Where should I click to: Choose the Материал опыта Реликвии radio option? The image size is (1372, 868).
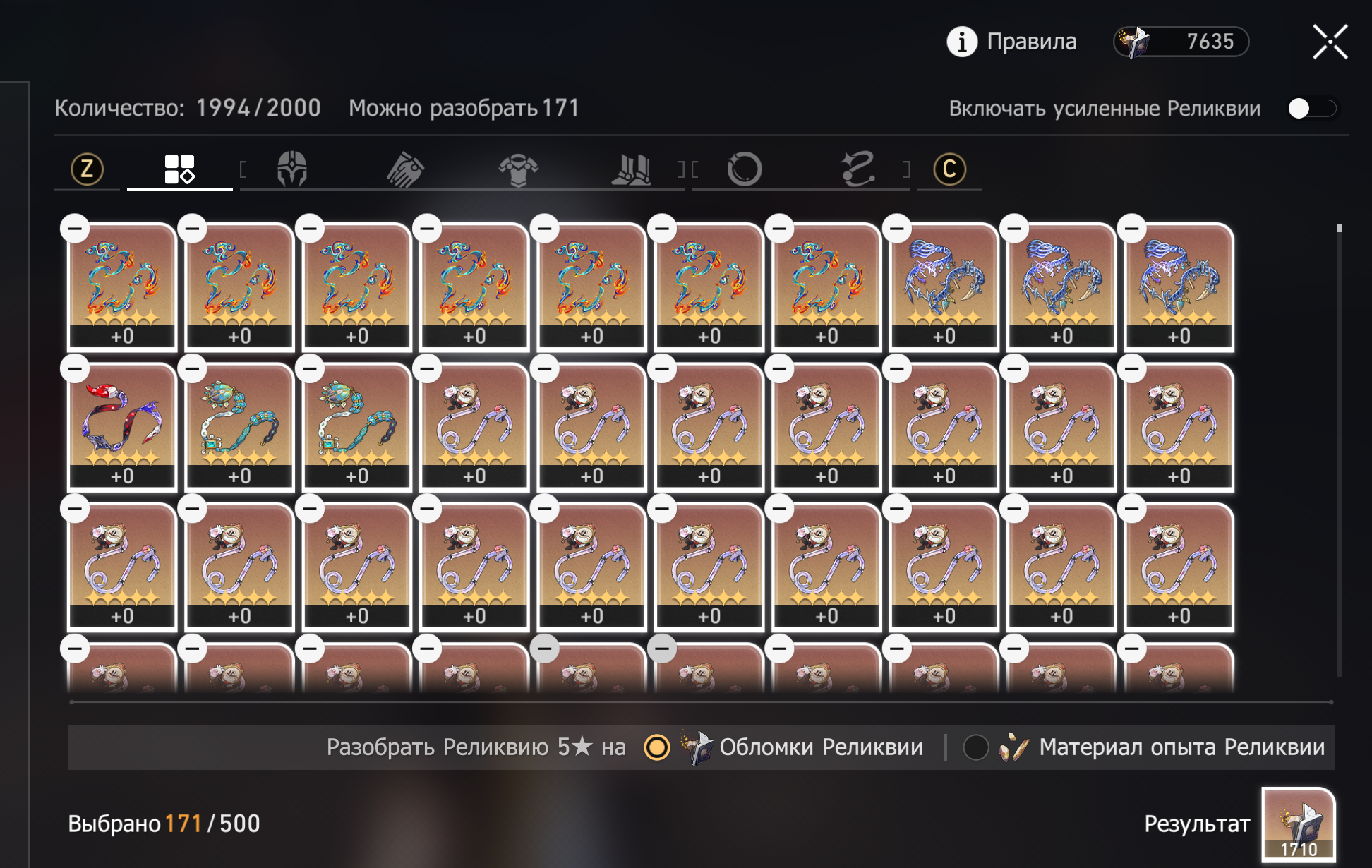976,747
